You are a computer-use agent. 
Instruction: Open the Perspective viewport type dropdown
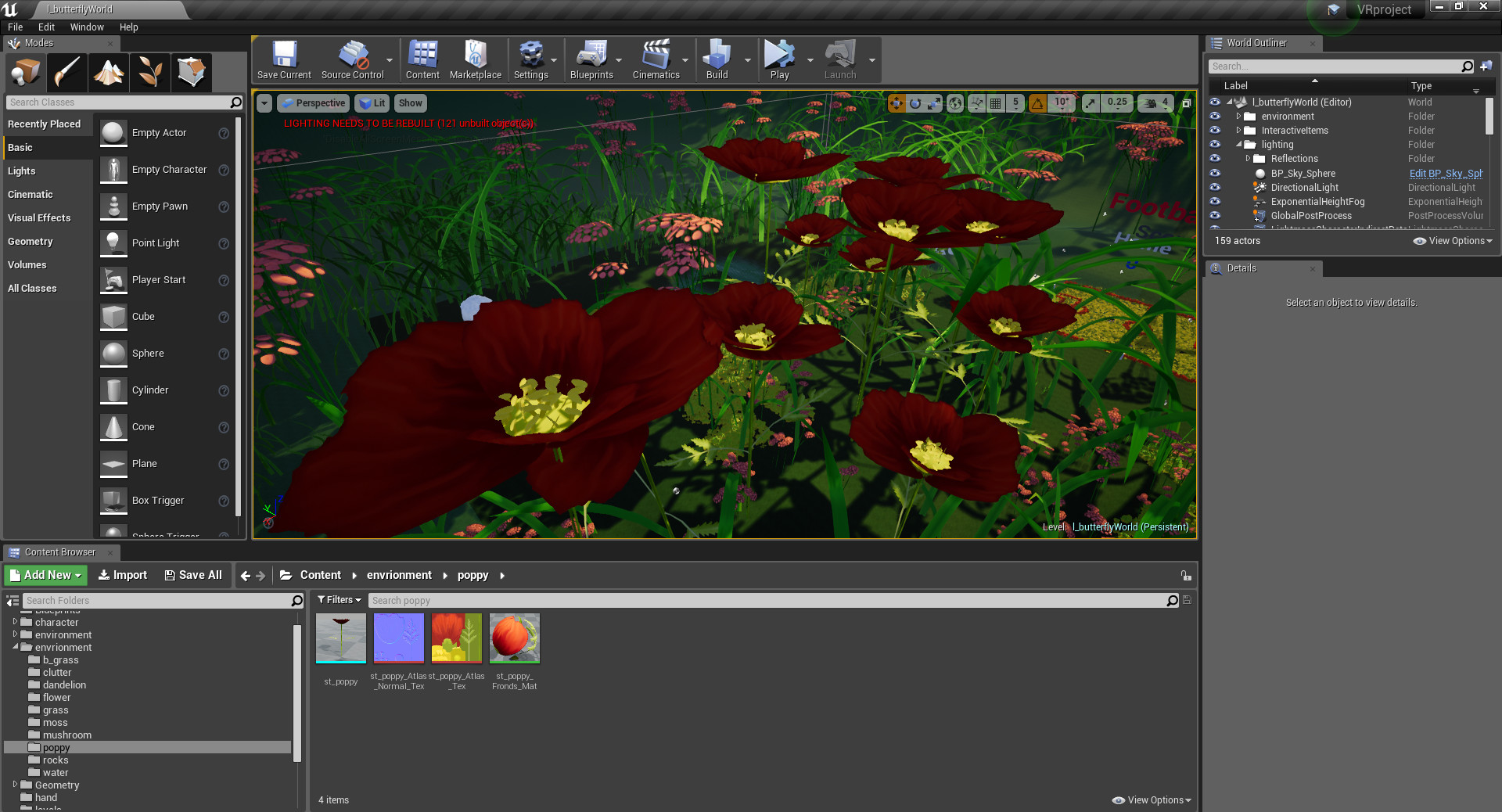tap(313, 102)
